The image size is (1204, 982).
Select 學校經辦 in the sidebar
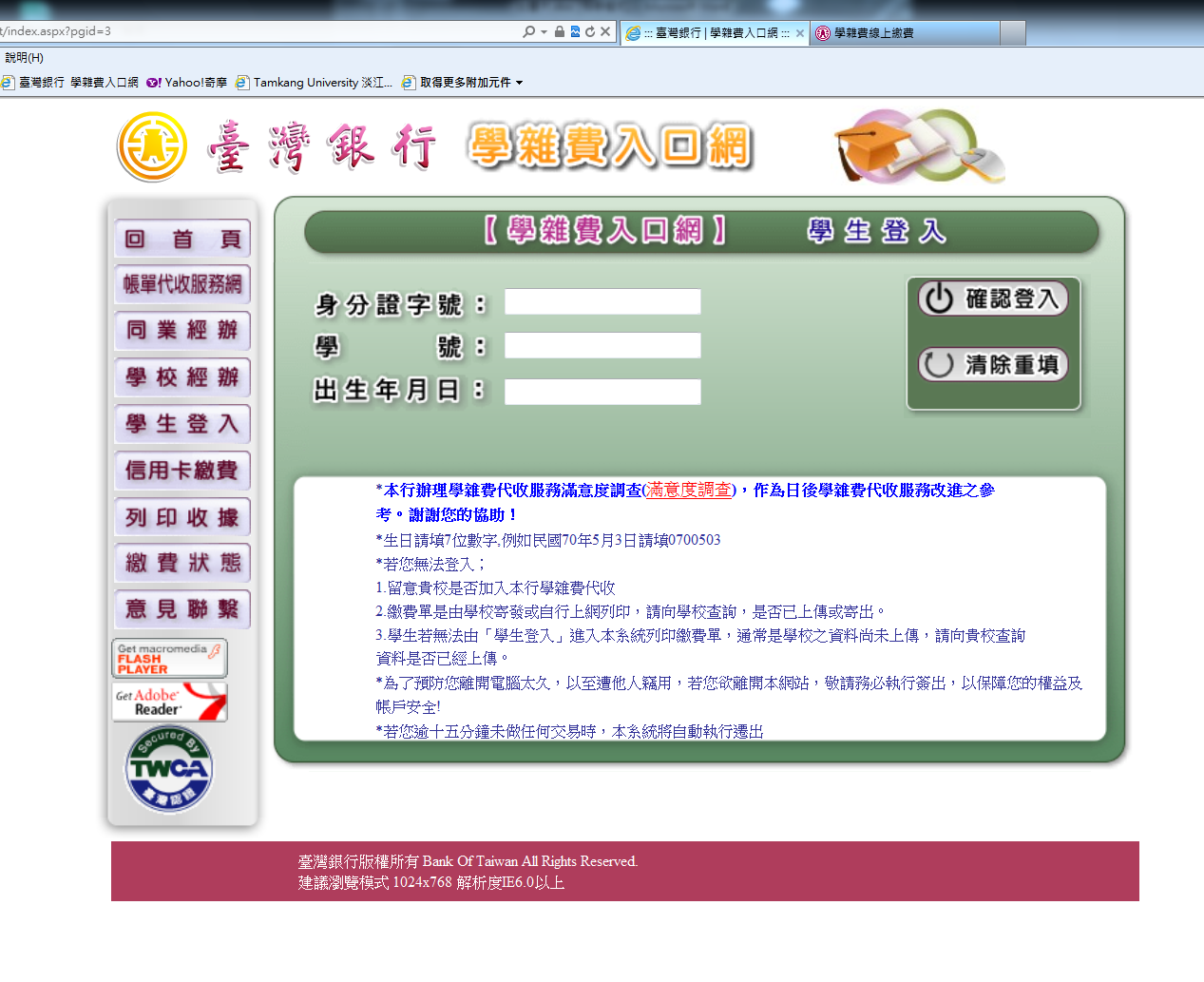click(x=182, y=377)
